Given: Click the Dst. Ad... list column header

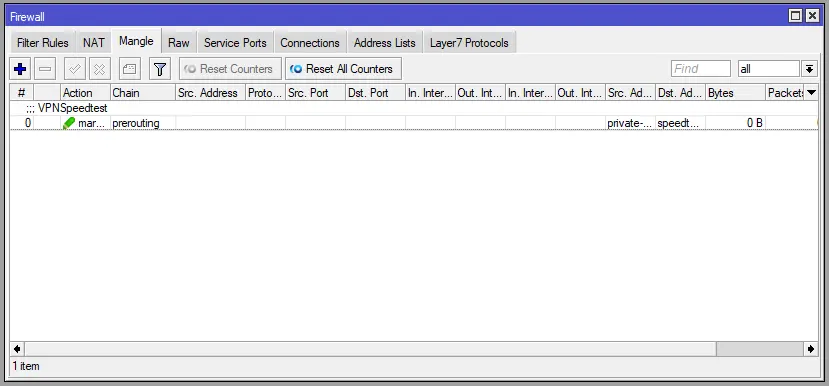Looking at the screenshot, I should [680, 93].
